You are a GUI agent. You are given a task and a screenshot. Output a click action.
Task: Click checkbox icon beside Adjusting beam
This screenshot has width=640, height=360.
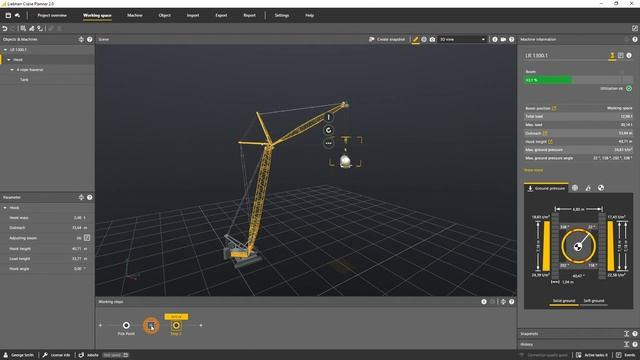coord(87,238)
